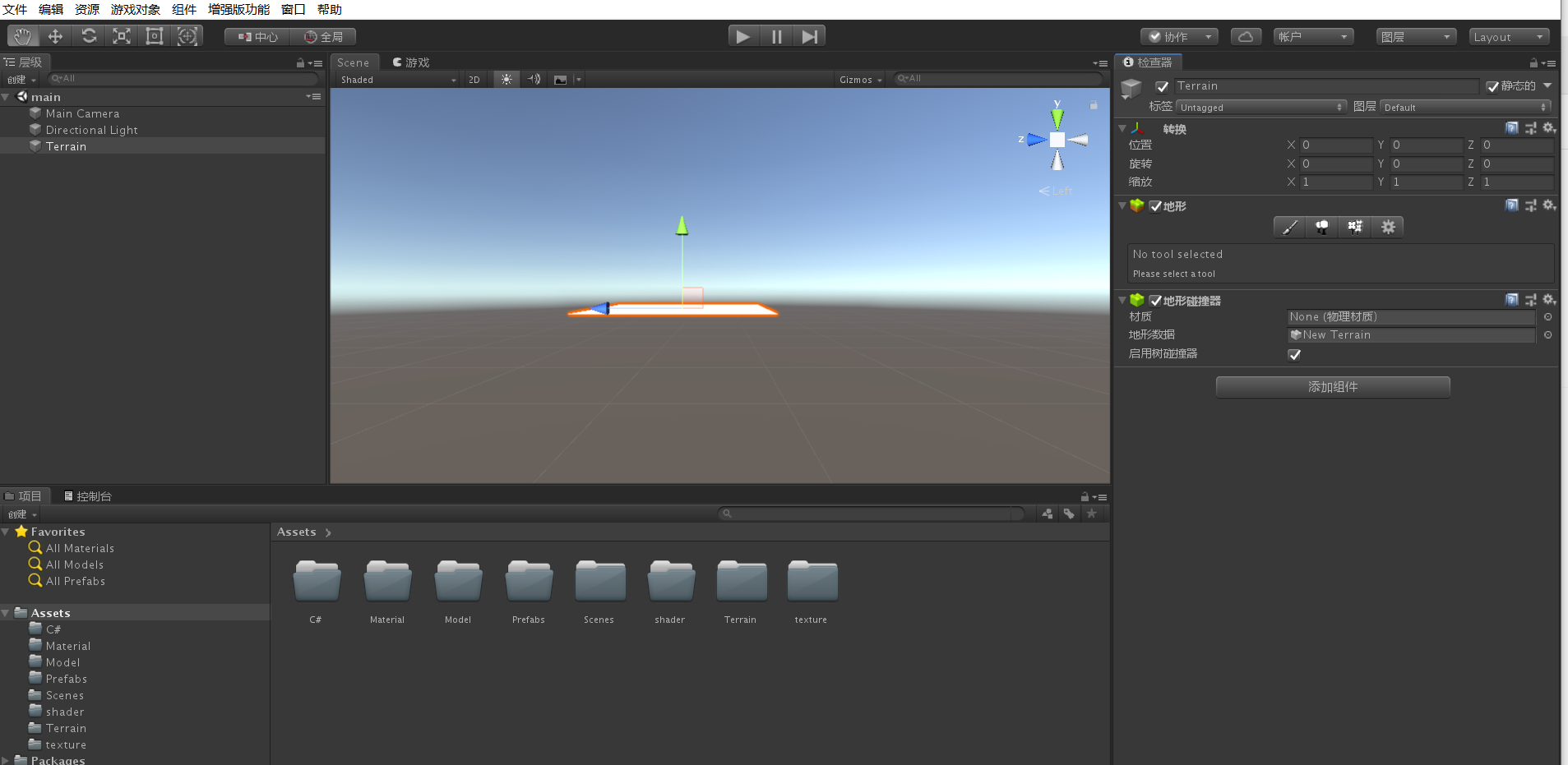
Task: Open the Terrain Settings gear tool
Action: pos(1388,227)
